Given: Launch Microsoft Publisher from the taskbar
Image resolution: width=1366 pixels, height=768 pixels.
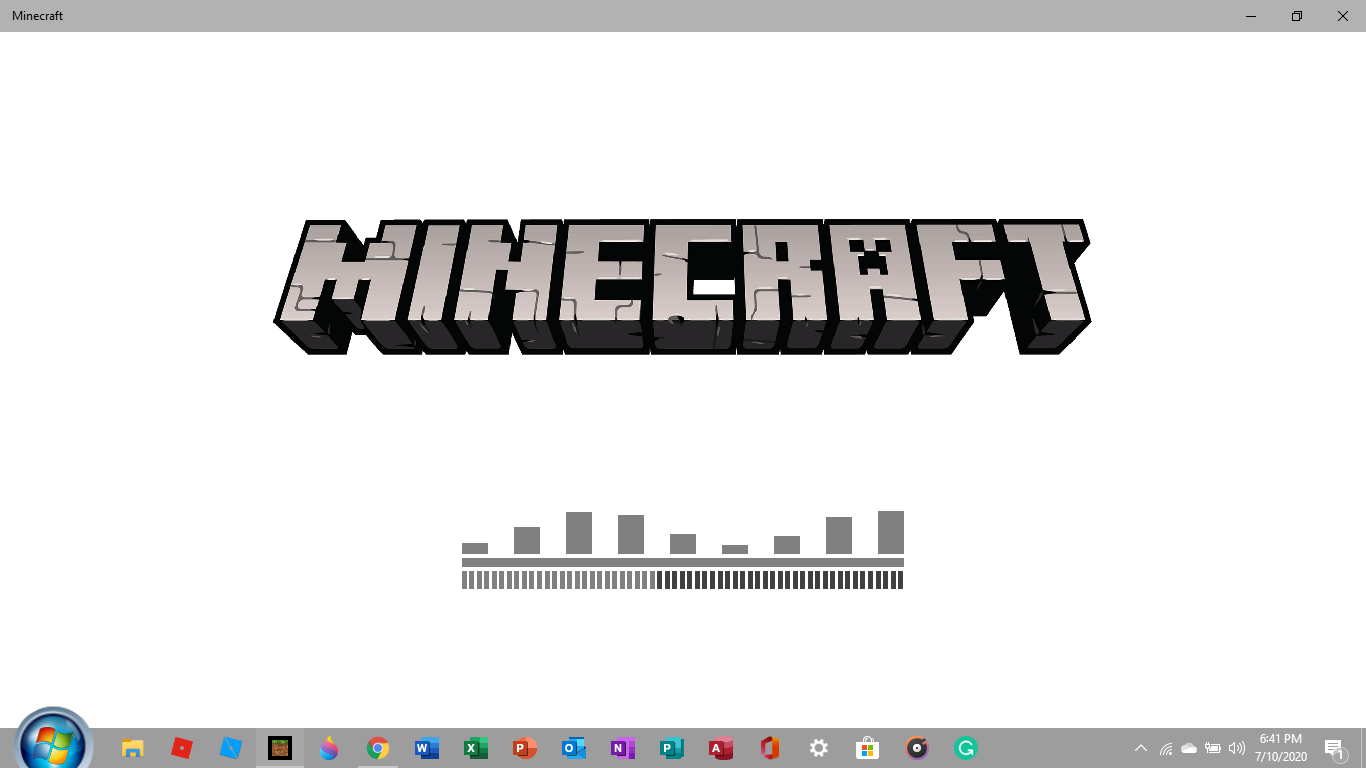Looking at the screenshot, I should coord(672,748).
